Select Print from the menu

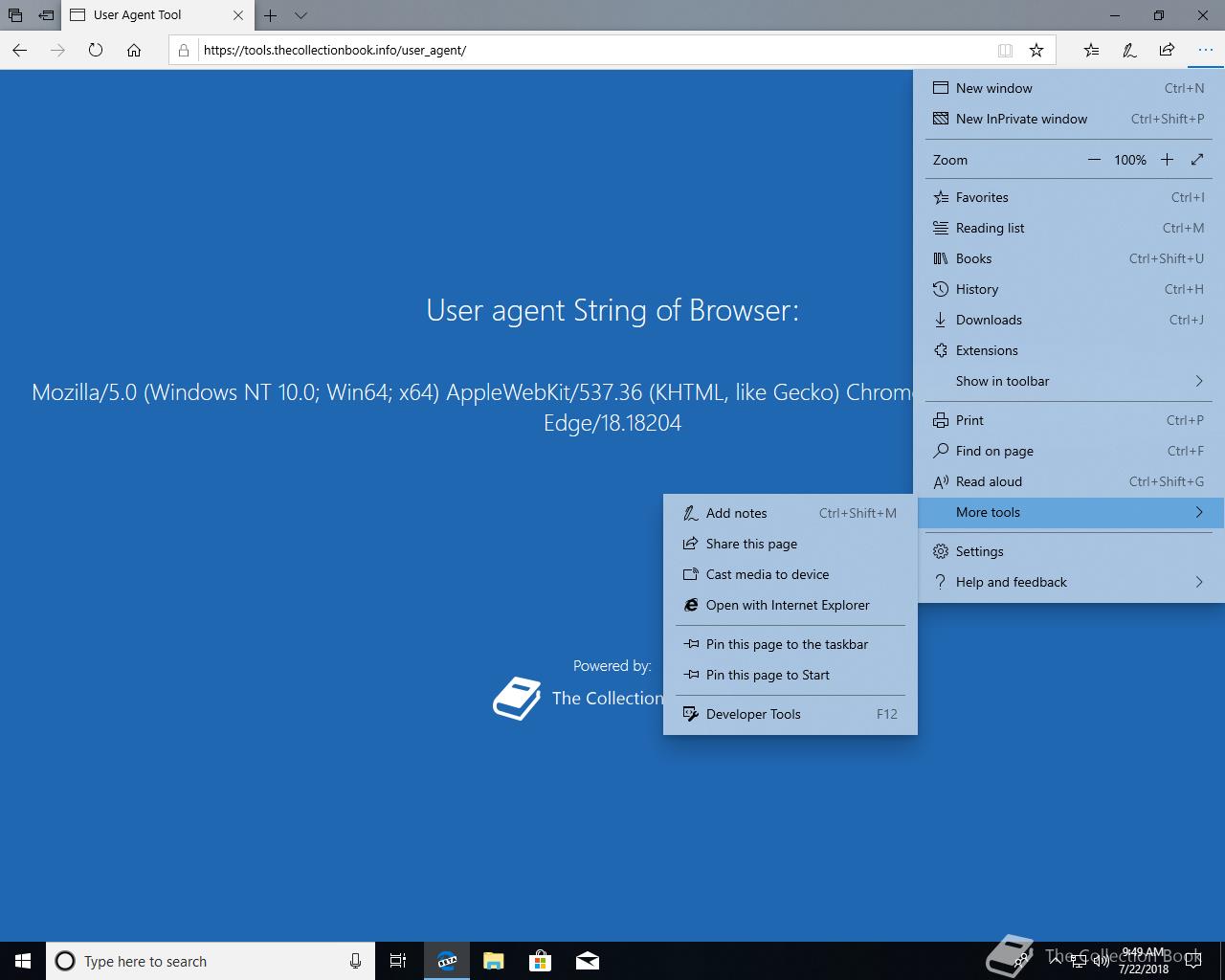[1070, 420]
